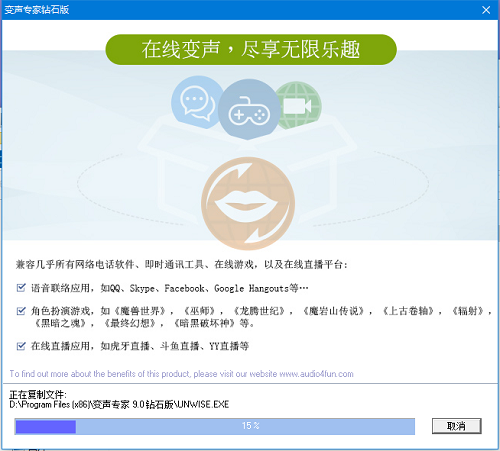Screen dimensions: 500x451
Task: Click the 《黑暗之魂》 second games line
Action: coord(144,323)
